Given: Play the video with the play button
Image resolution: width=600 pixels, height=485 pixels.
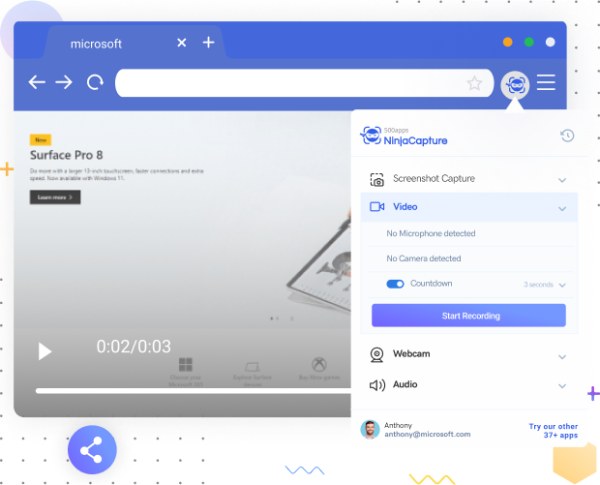Looking at the screenshot, I should click(44, 351).
